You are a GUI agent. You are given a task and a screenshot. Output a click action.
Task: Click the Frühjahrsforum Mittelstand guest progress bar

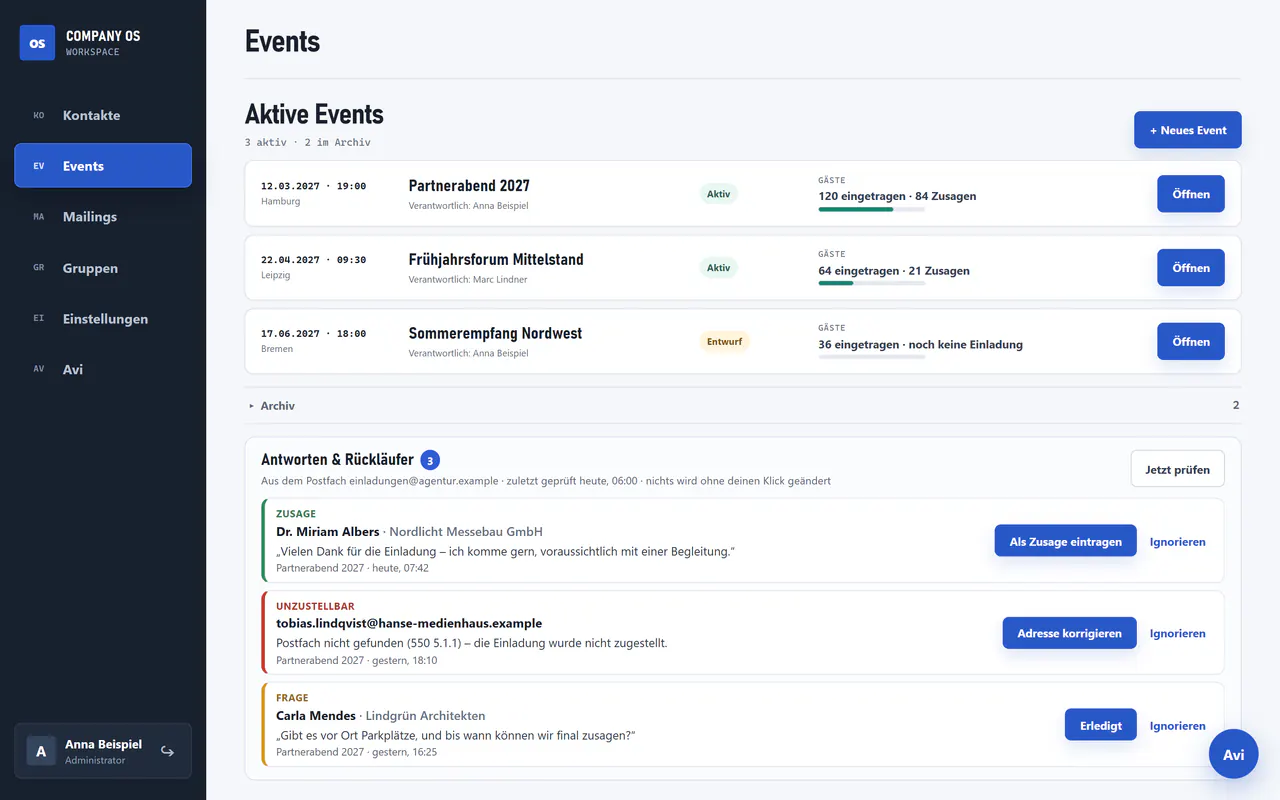click(x=872, y=283)
